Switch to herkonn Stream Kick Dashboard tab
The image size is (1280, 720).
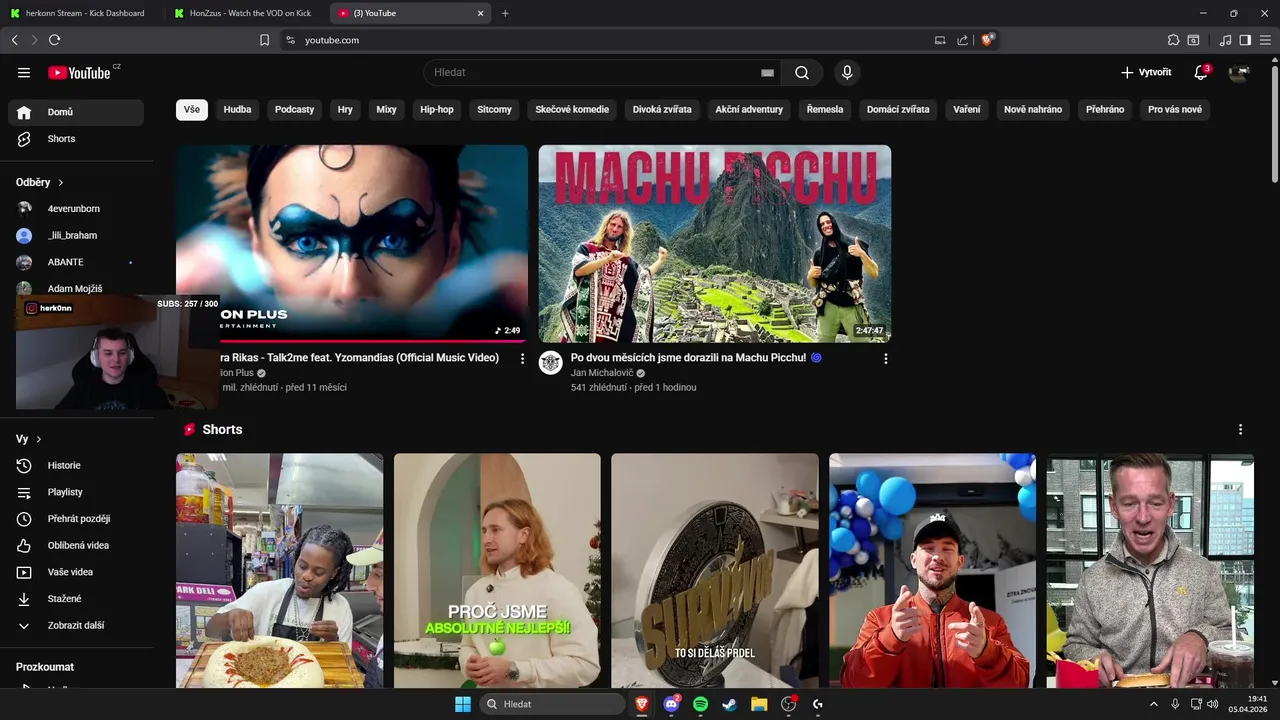click(82, 13)
